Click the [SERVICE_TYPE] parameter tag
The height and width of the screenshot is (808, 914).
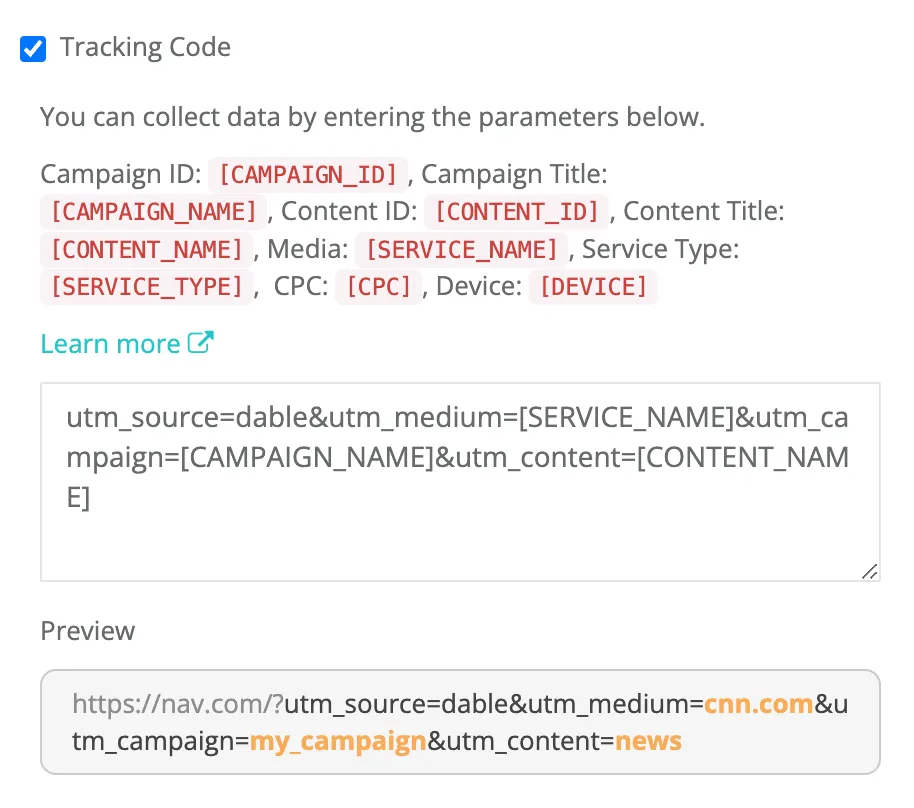point(147,287)
